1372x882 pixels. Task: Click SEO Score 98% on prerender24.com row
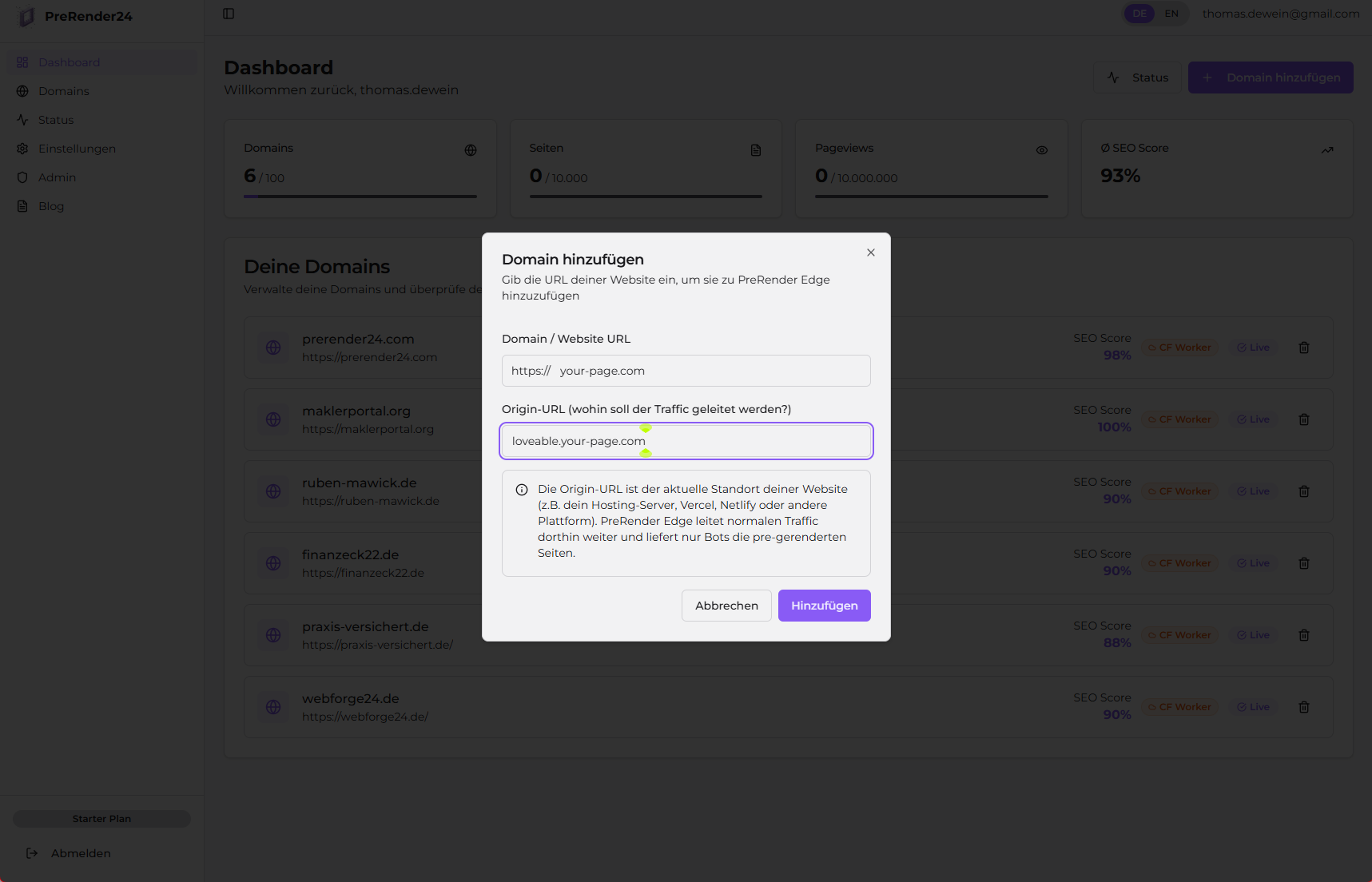coord(1117,356)
